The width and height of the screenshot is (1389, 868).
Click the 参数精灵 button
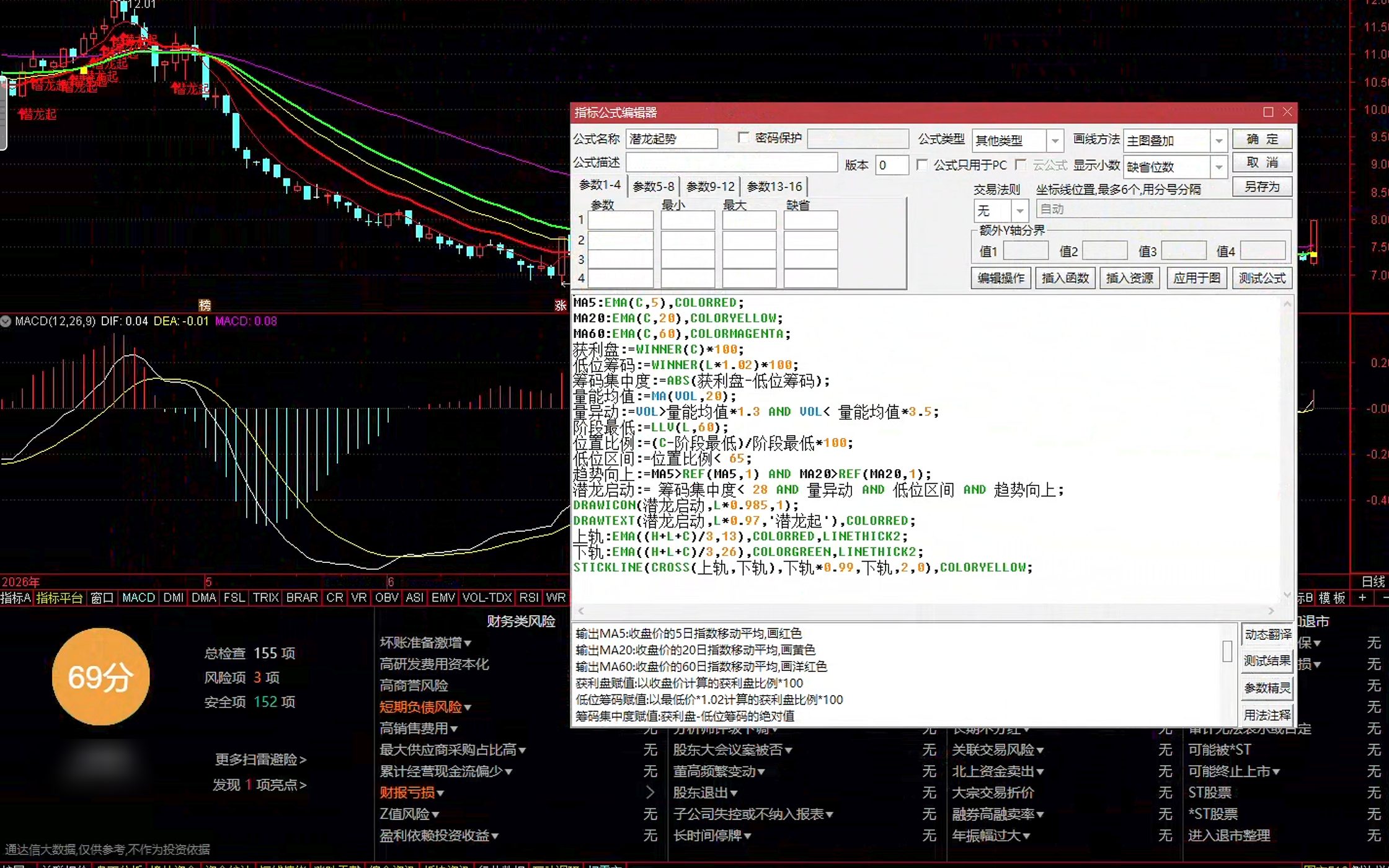point(1267,688)
